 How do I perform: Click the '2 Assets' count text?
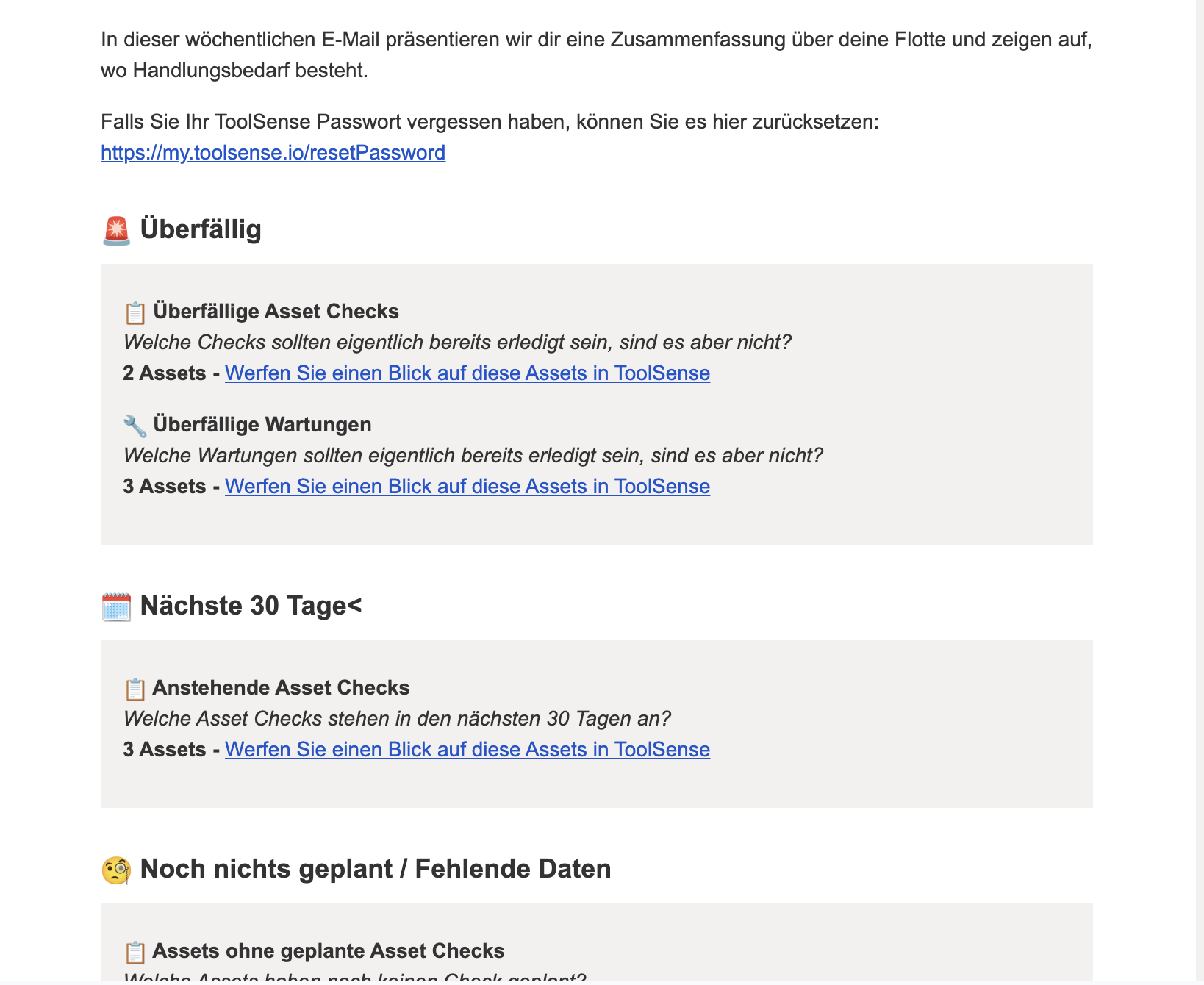[x=165, y=373]
